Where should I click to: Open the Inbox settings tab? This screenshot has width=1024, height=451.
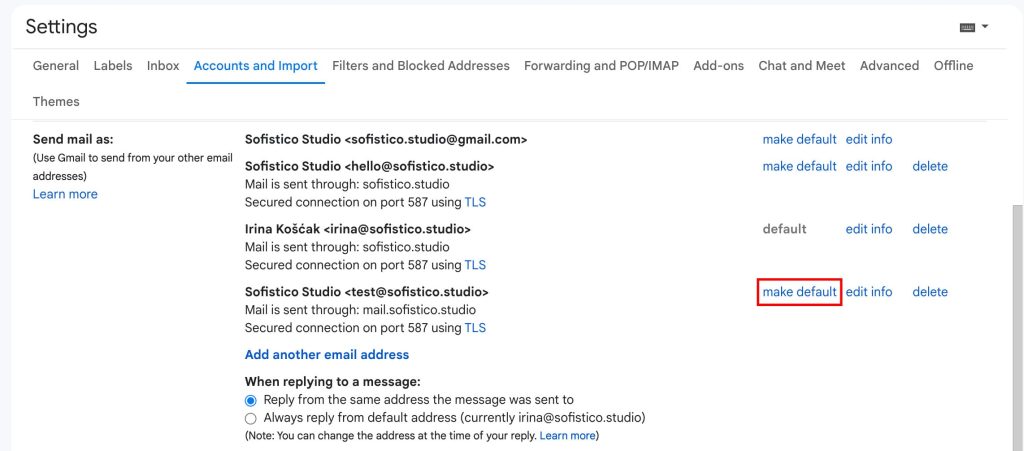point(163,66)
